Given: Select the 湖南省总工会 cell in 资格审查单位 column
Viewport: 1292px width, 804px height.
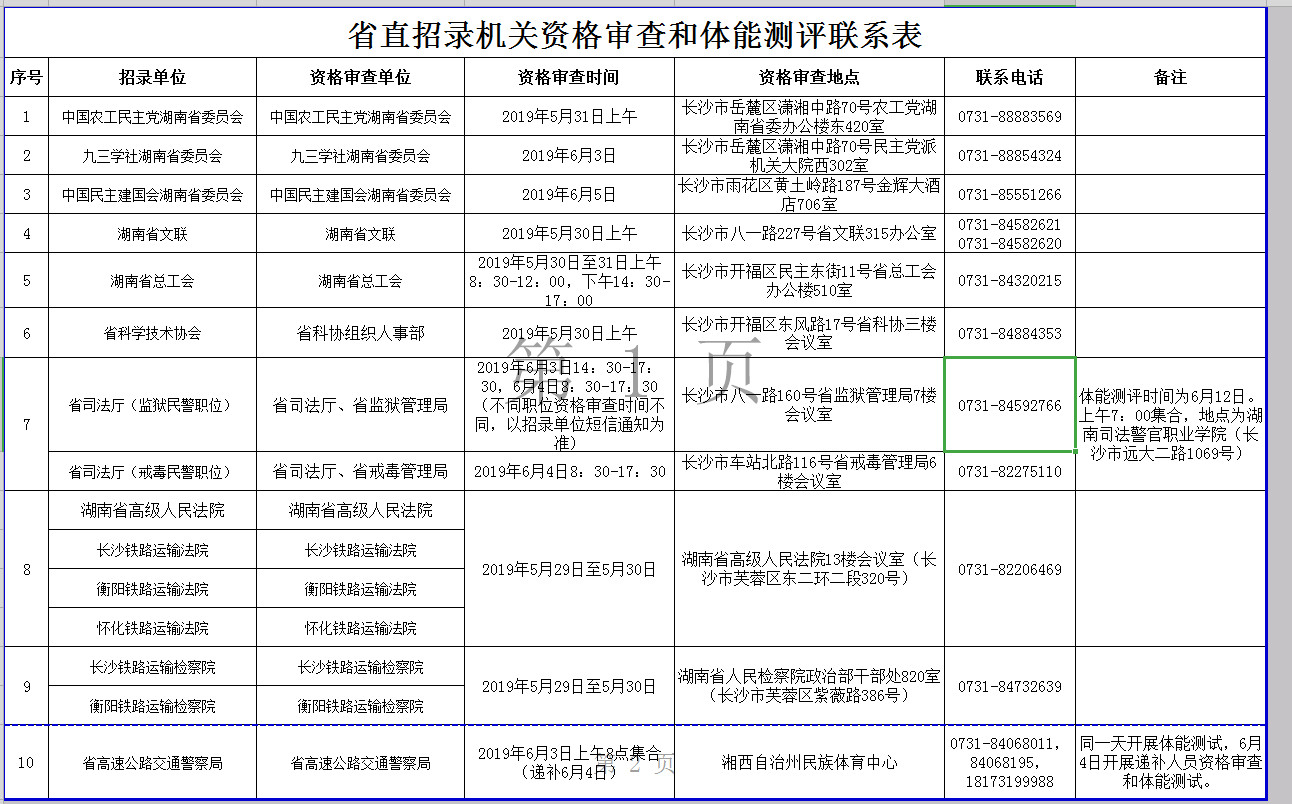Looking at the screenshot, I should coord(360,281).
